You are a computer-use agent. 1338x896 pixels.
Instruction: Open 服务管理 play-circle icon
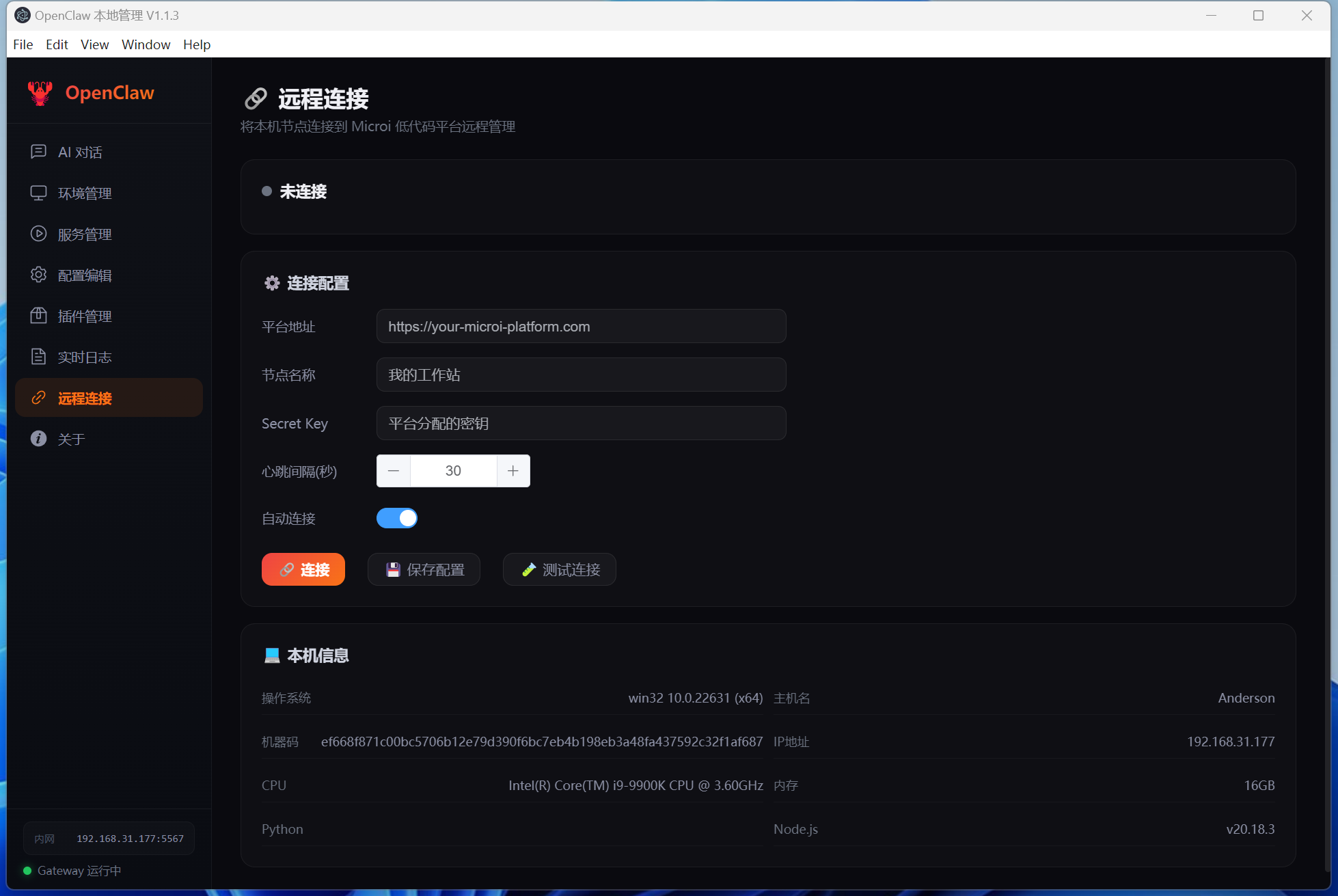pyautogui.click(x=38, y=234)
